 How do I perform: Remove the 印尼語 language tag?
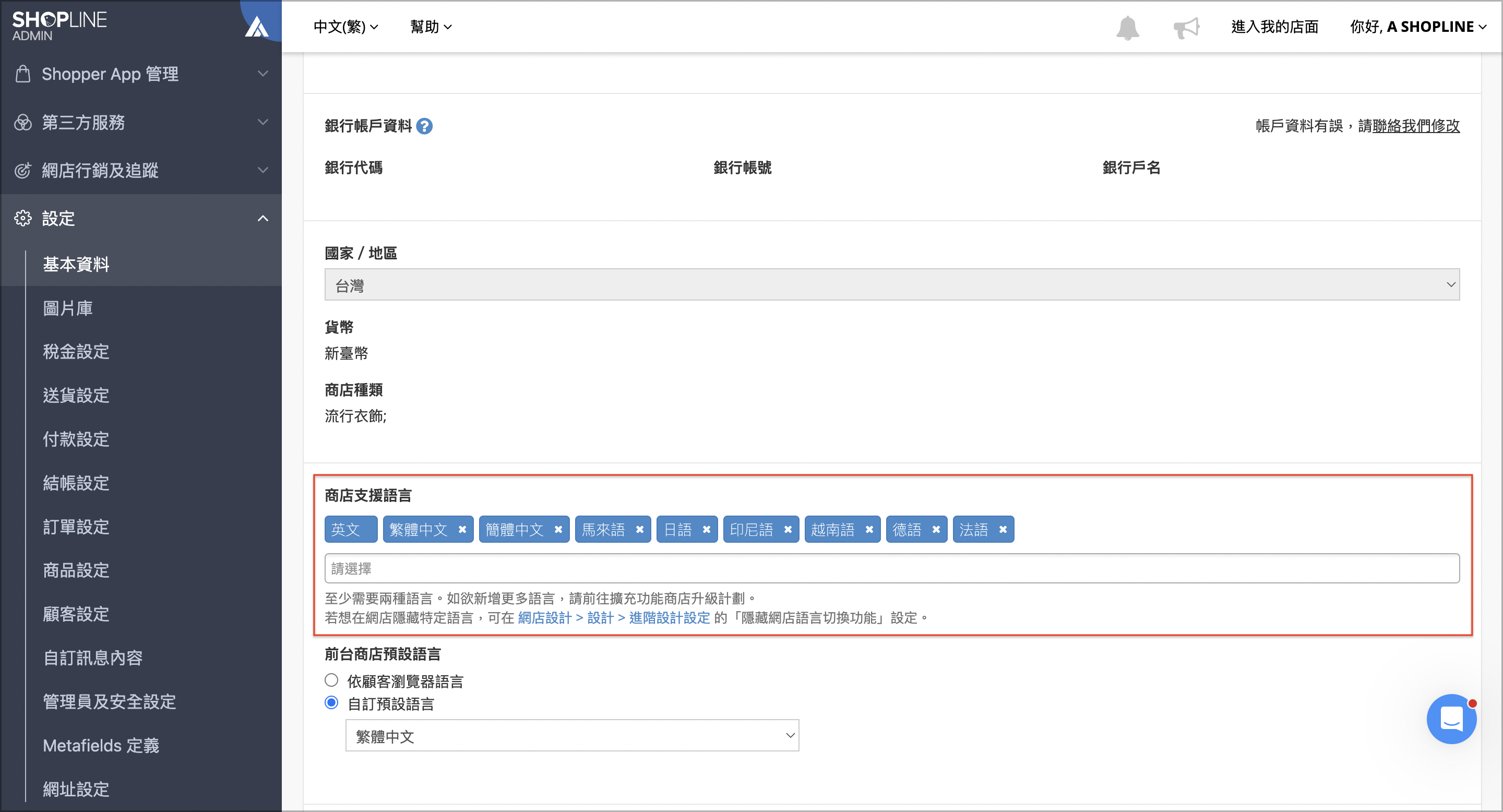click(788, 529)
